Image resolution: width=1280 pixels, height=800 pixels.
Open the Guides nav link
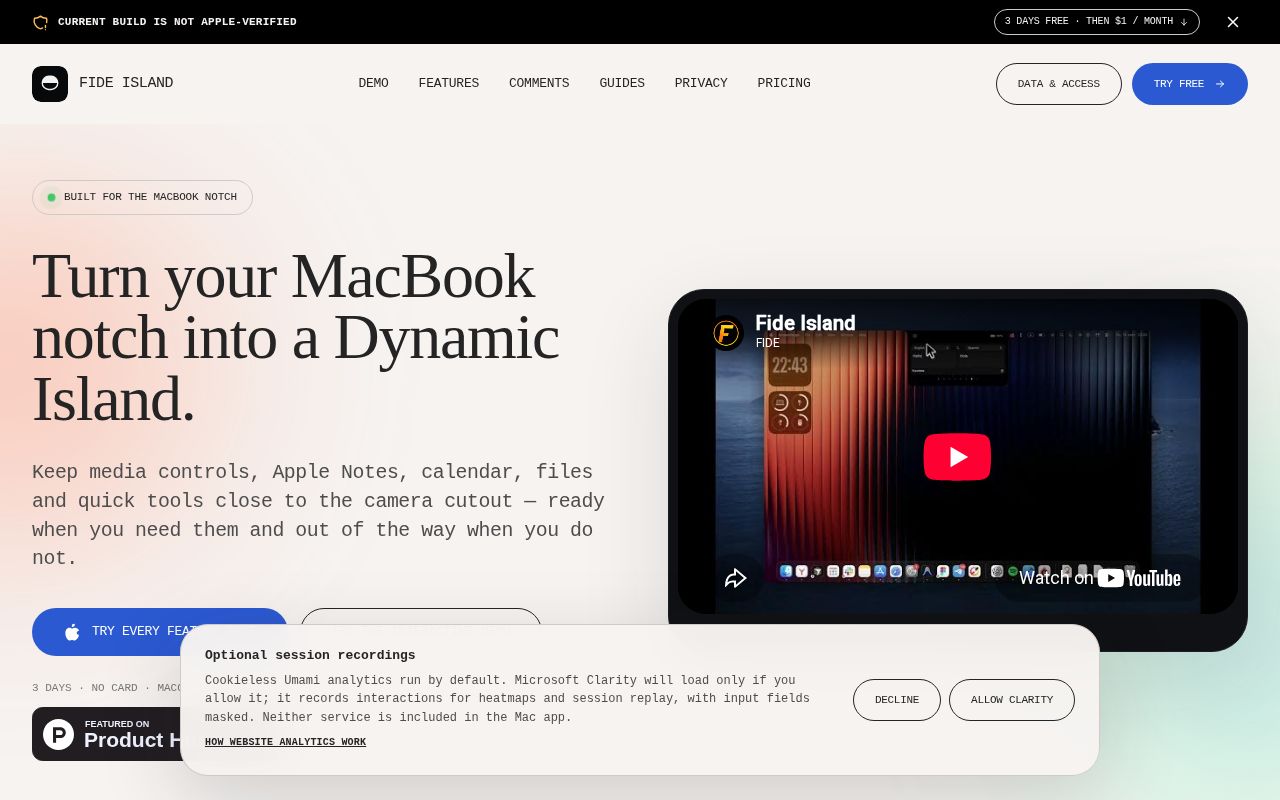point(622,84)
